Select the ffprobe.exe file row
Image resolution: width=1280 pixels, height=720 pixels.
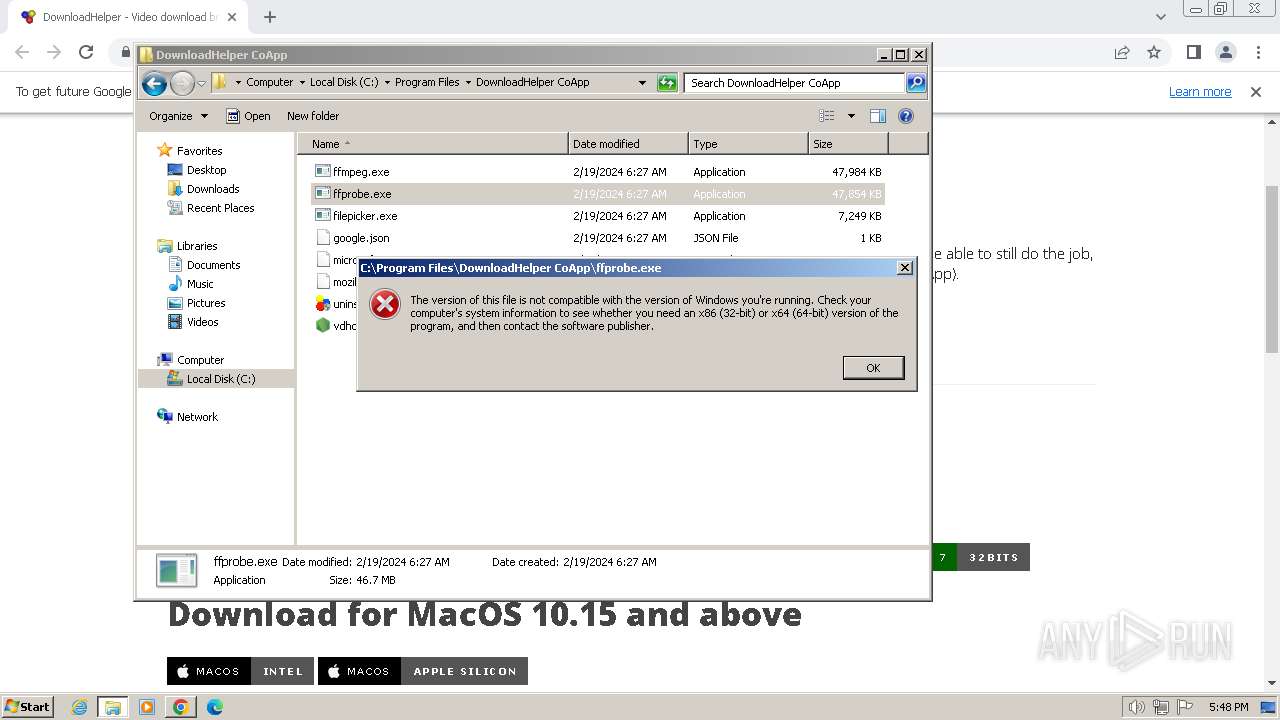tap(598, 194)
